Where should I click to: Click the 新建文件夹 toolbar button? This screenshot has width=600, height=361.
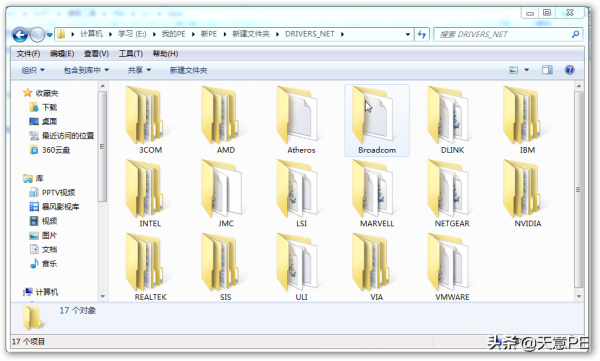pyautogui.click(x=188, y=70)
